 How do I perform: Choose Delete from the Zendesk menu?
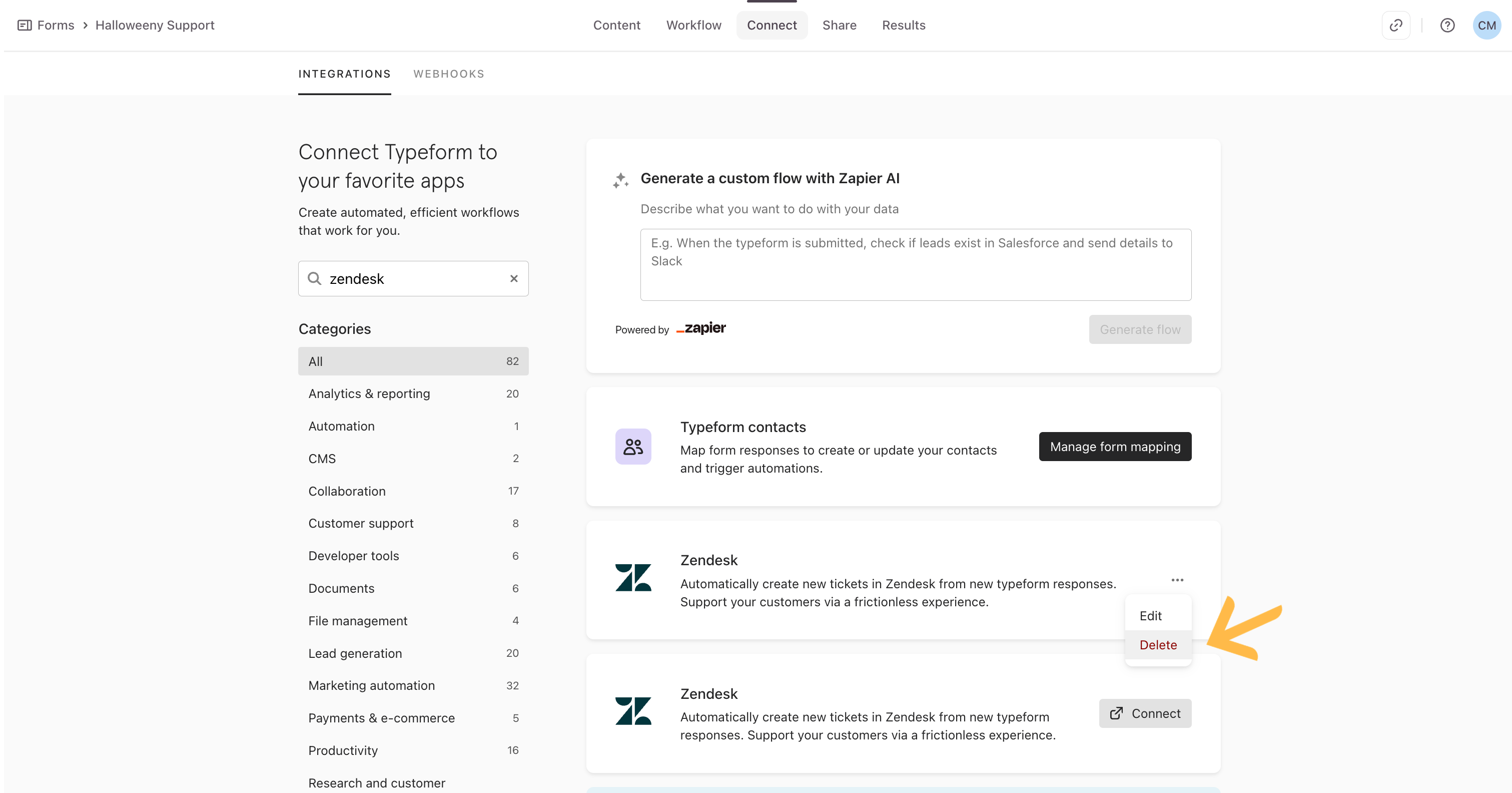click(1157, 645)
